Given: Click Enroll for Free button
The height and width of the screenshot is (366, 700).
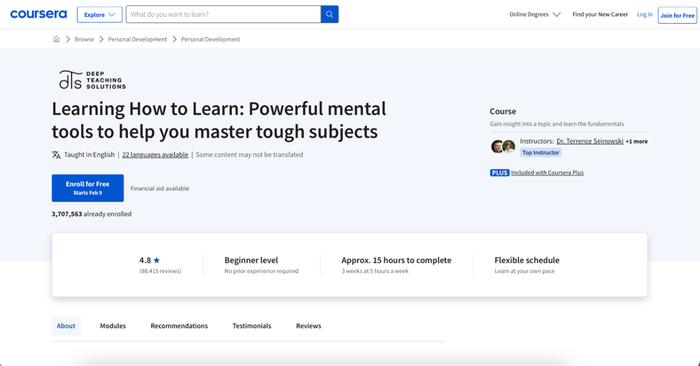Looking at the screenshot, I should click(x=88, y=188).
